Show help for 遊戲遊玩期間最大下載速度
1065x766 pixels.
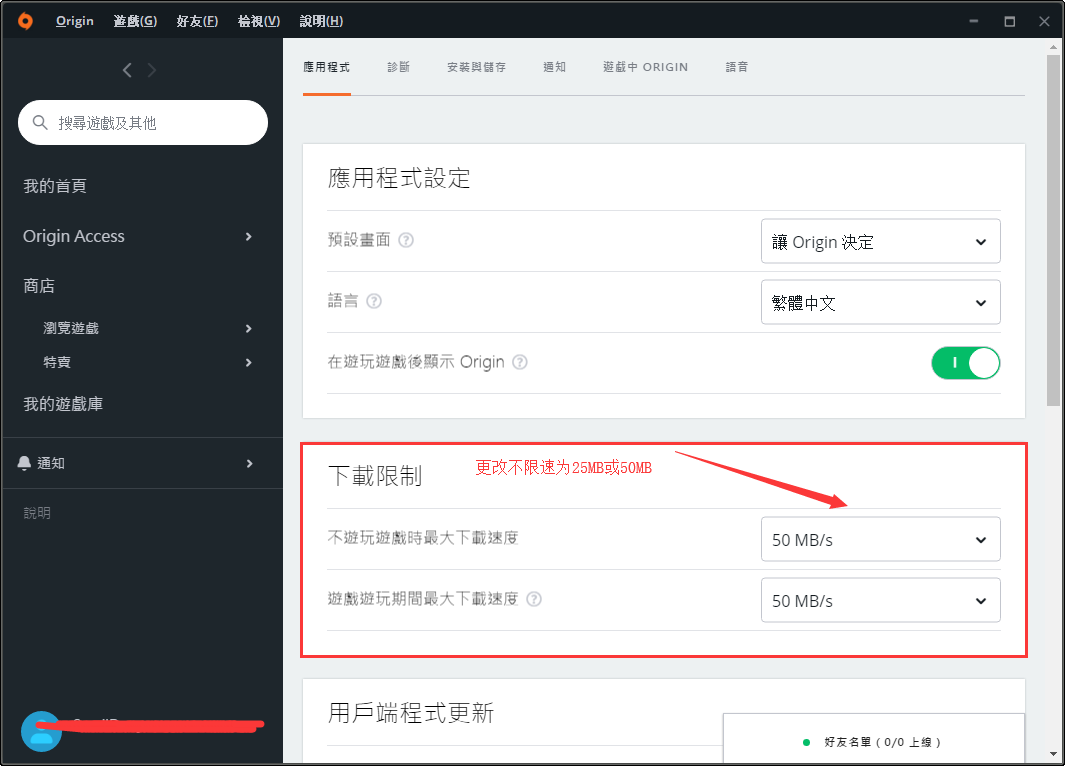click(x=534, y=599)
